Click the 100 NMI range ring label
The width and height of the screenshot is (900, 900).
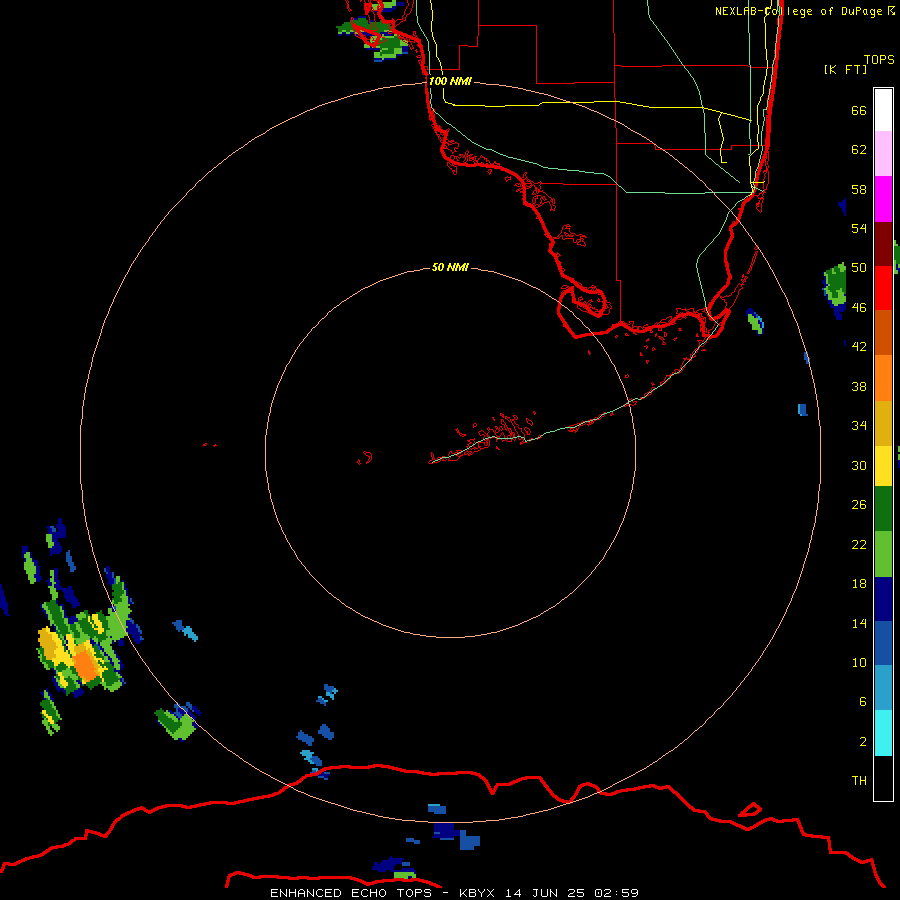450,82
